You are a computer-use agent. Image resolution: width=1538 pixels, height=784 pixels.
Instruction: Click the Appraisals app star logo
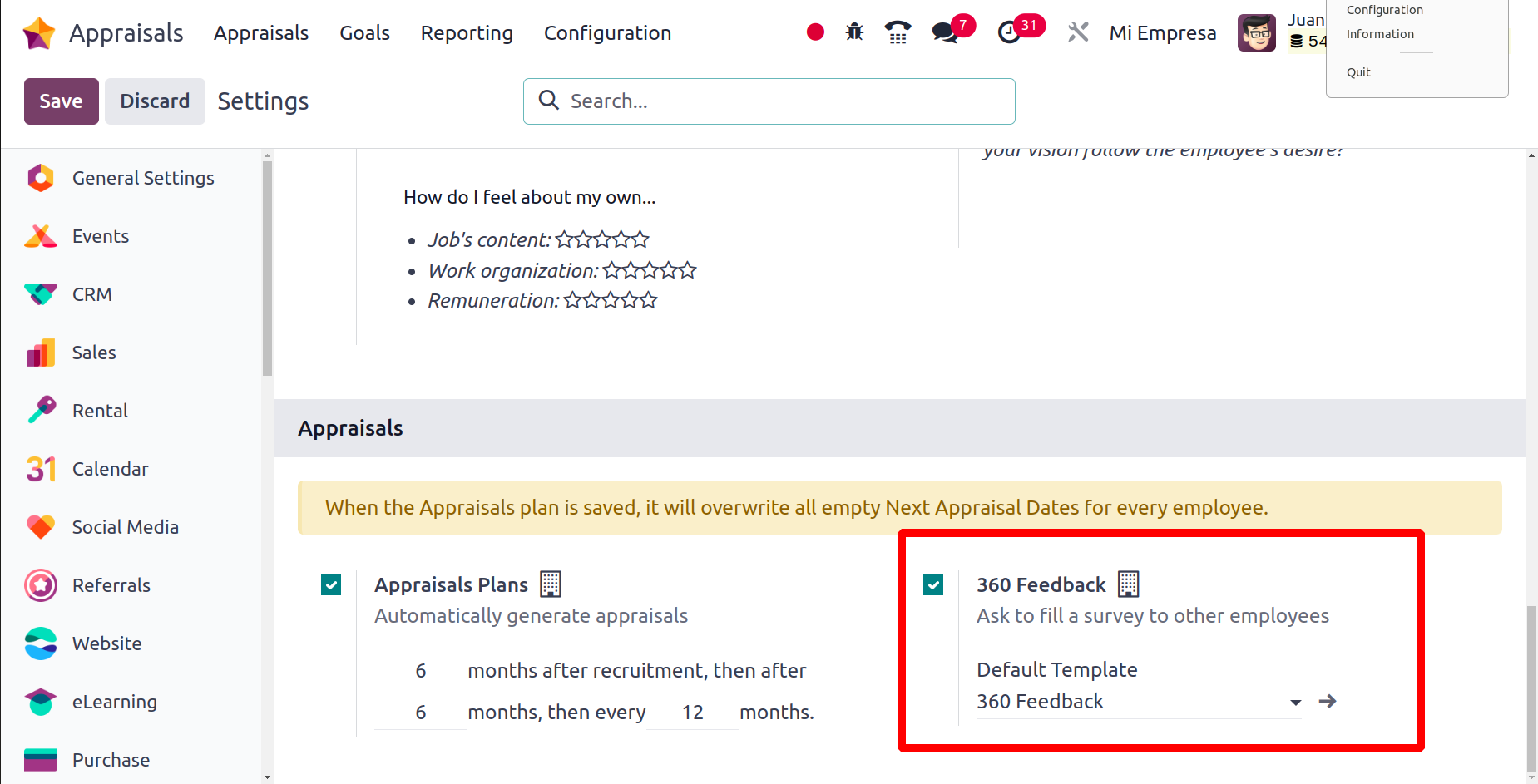click(x=39, y=33)
